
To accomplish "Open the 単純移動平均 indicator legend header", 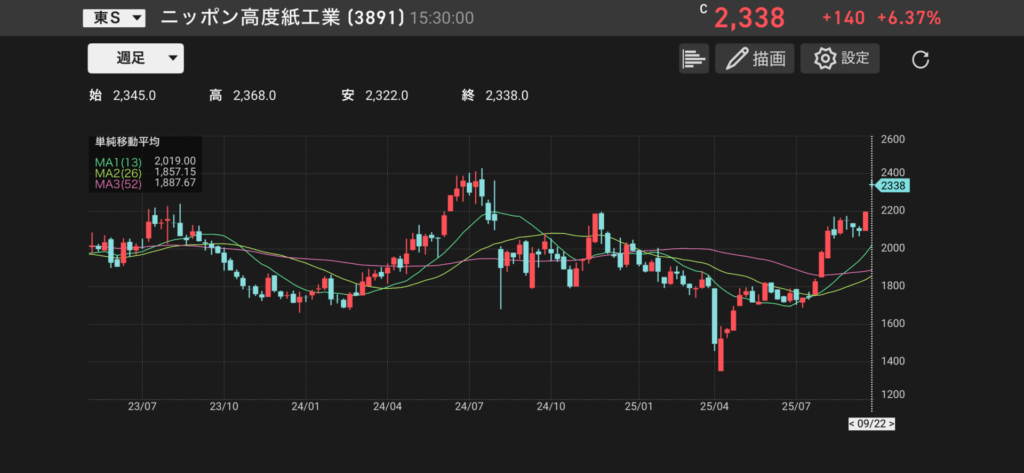I will (128, 142).
